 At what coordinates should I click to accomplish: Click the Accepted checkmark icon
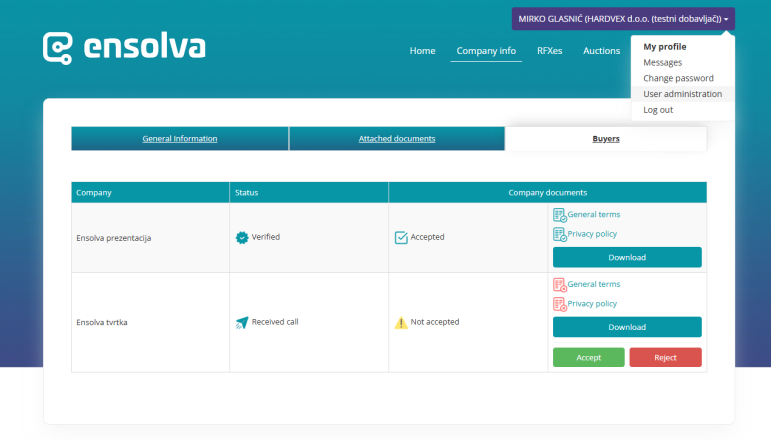tap(401, 238)
